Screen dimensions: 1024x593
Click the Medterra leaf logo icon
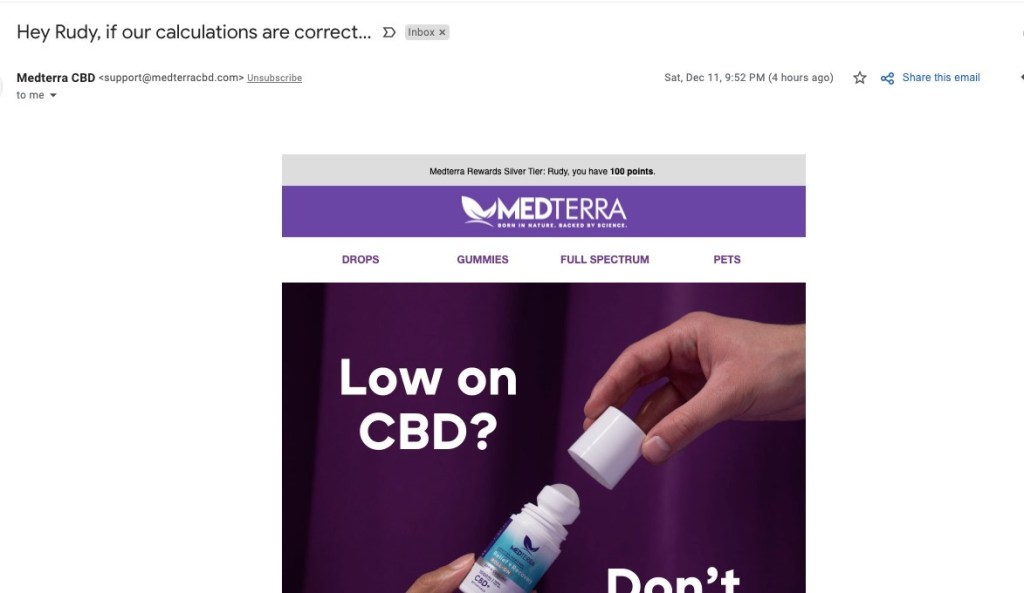point(479,211)
